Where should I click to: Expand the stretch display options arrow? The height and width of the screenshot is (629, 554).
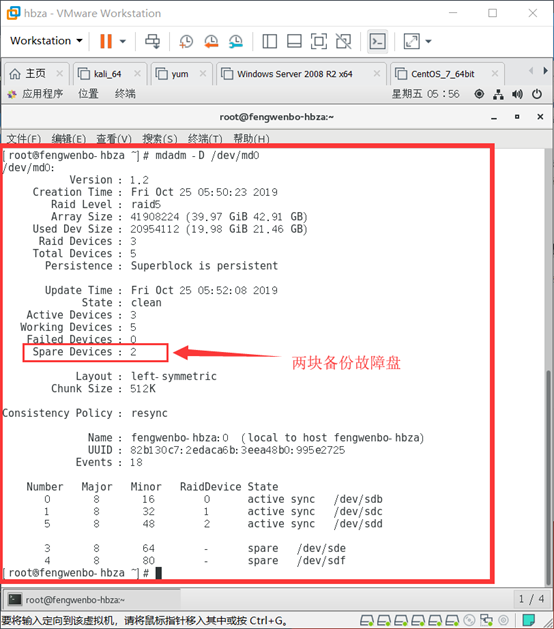tap(428, 41)
